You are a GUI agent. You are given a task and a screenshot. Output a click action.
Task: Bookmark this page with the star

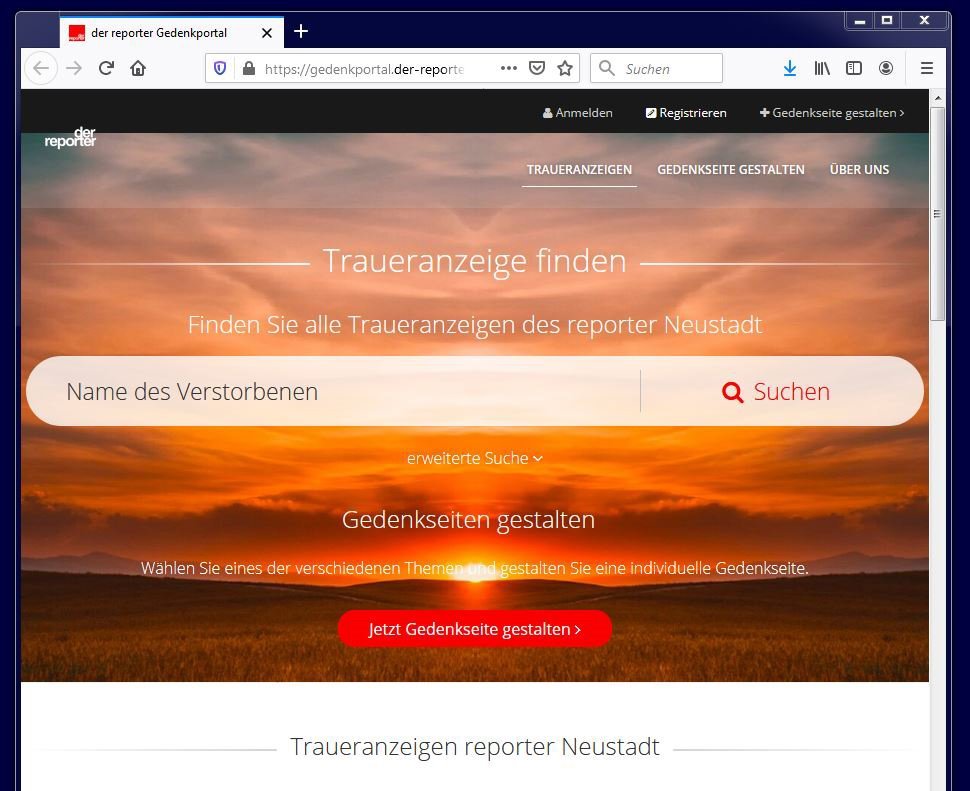click(565, 68)
